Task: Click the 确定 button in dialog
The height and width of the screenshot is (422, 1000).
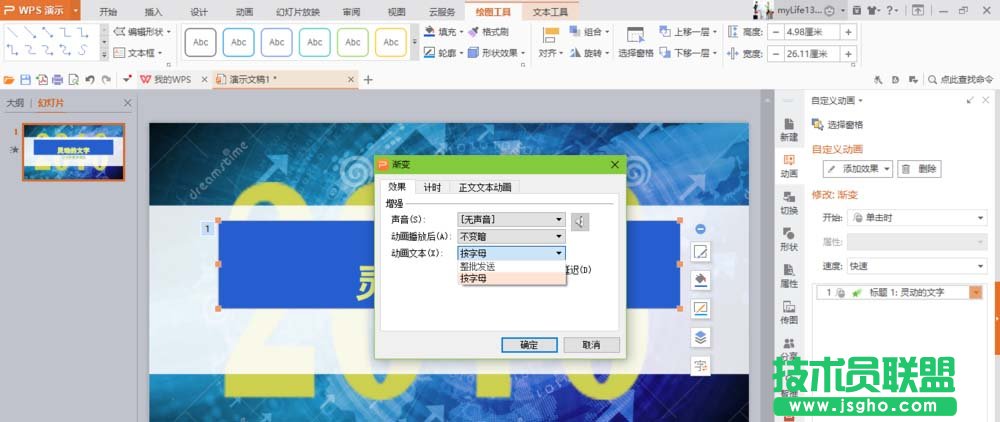Action: [x=529, y=345]
